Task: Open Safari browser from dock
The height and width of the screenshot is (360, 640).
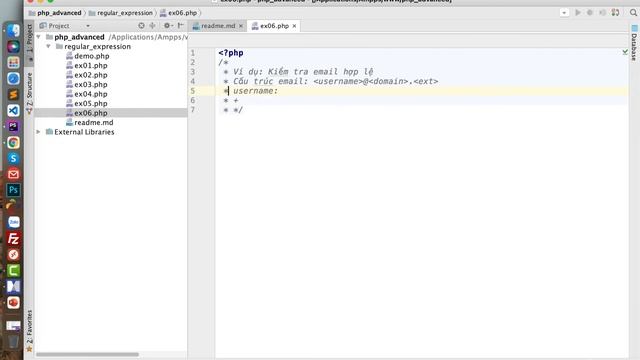Action: [x=13, y=78]
